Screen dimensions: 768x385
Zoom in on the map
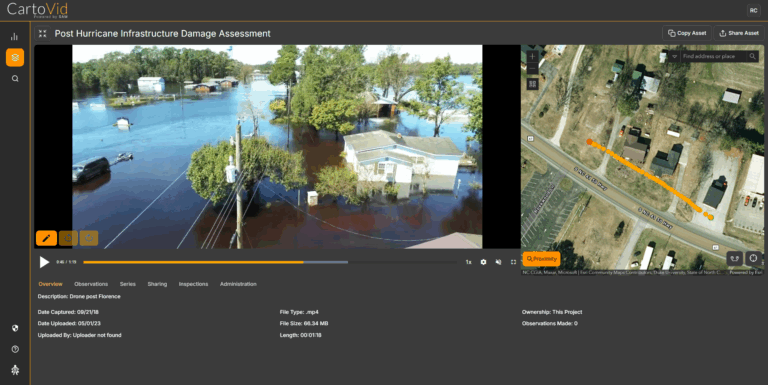pos(532,56)
